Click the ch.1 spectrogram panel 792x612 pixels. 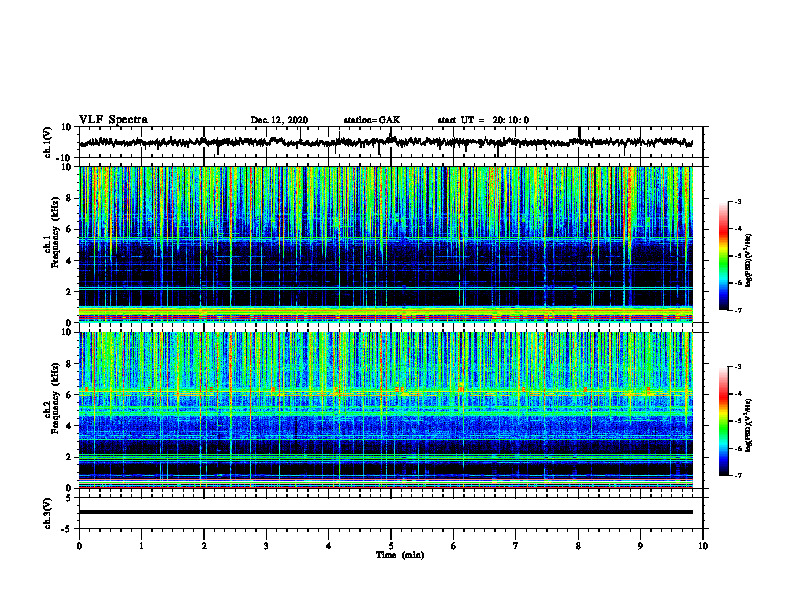(386, 244)
